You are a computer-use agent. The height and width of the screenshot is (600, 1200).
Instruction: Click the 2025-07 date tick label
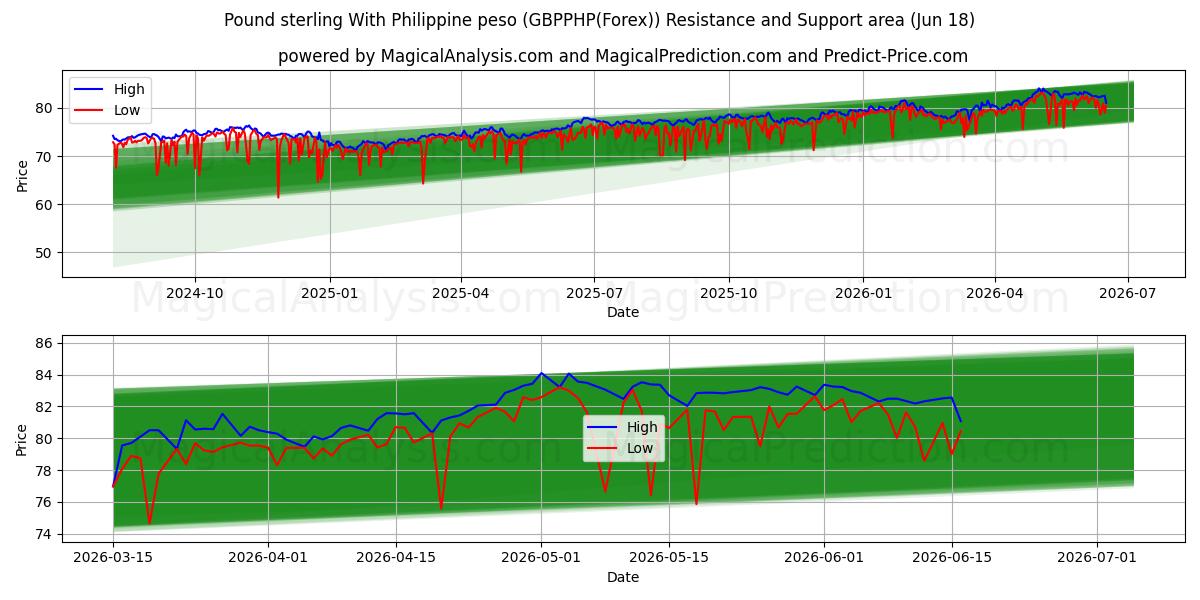pyautogui.click(x=594, y=294)
